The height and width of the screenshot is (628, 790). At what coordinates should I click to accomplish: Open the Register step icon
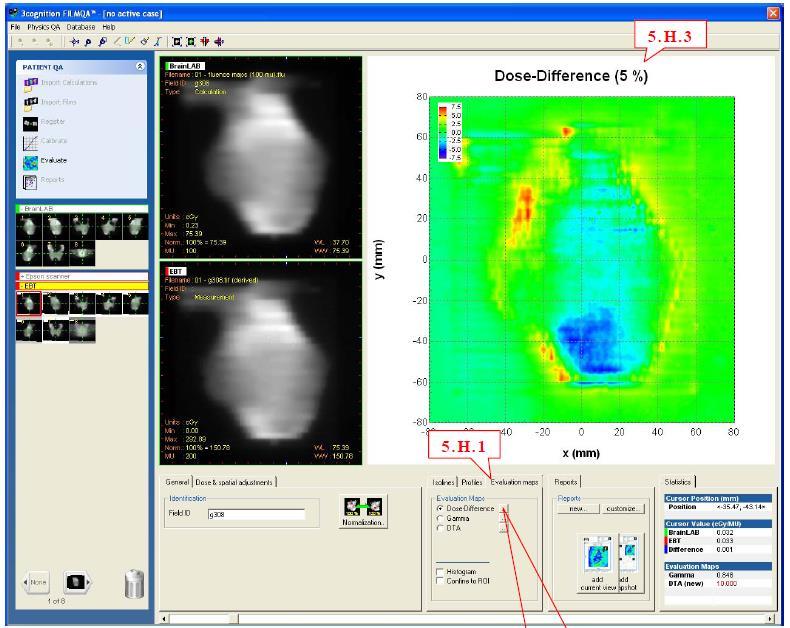tap(30, 123)
